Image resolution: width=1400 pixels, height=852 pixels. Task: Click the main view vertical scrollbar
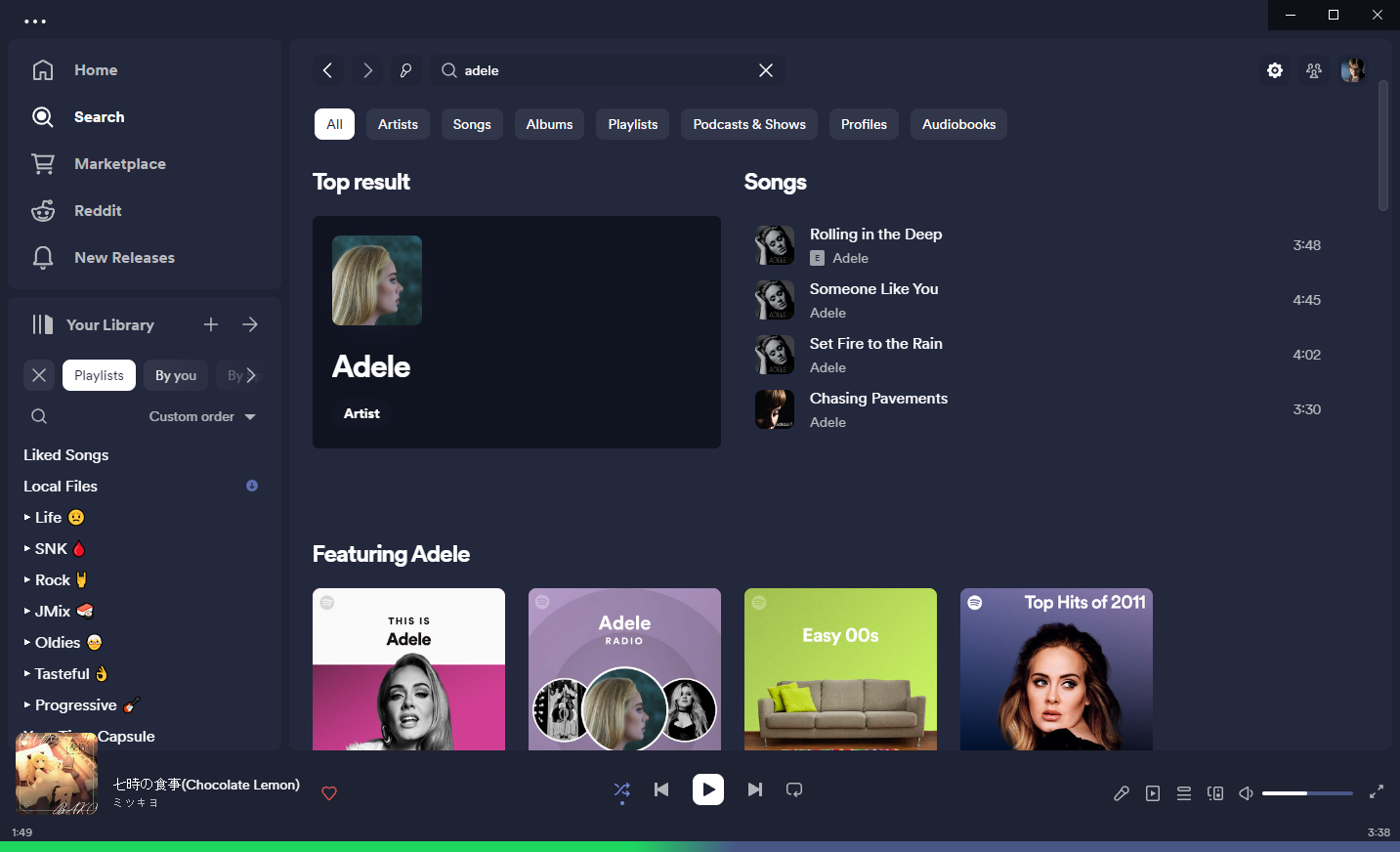point(1383,146)
